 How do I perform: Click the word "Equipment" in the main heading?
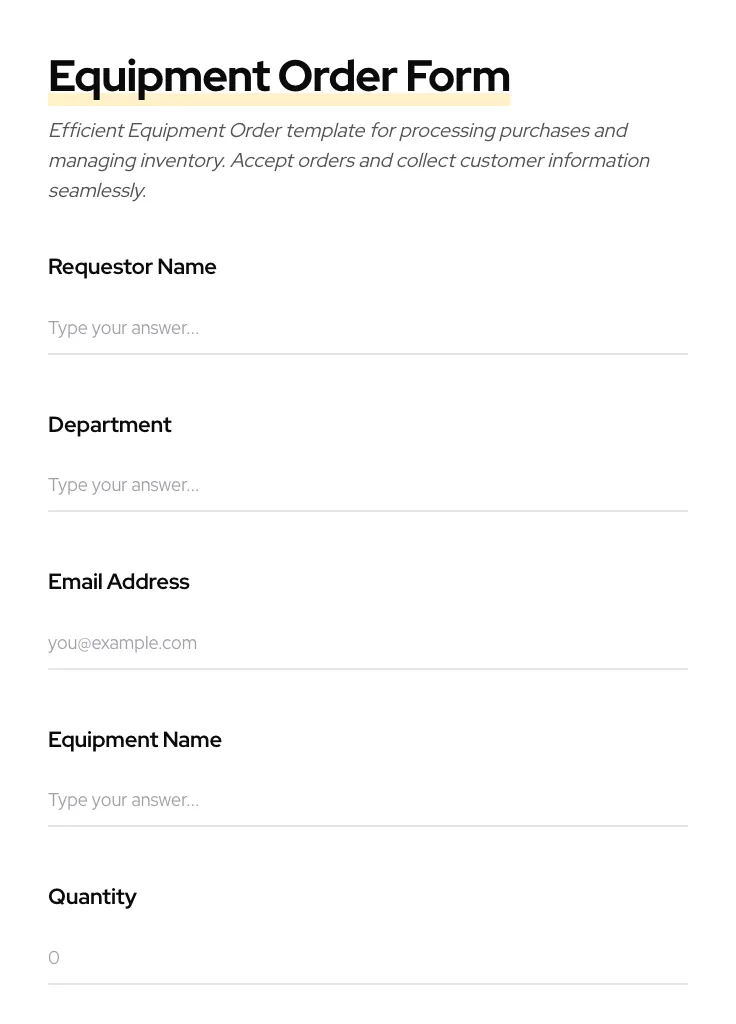(158, 77)
